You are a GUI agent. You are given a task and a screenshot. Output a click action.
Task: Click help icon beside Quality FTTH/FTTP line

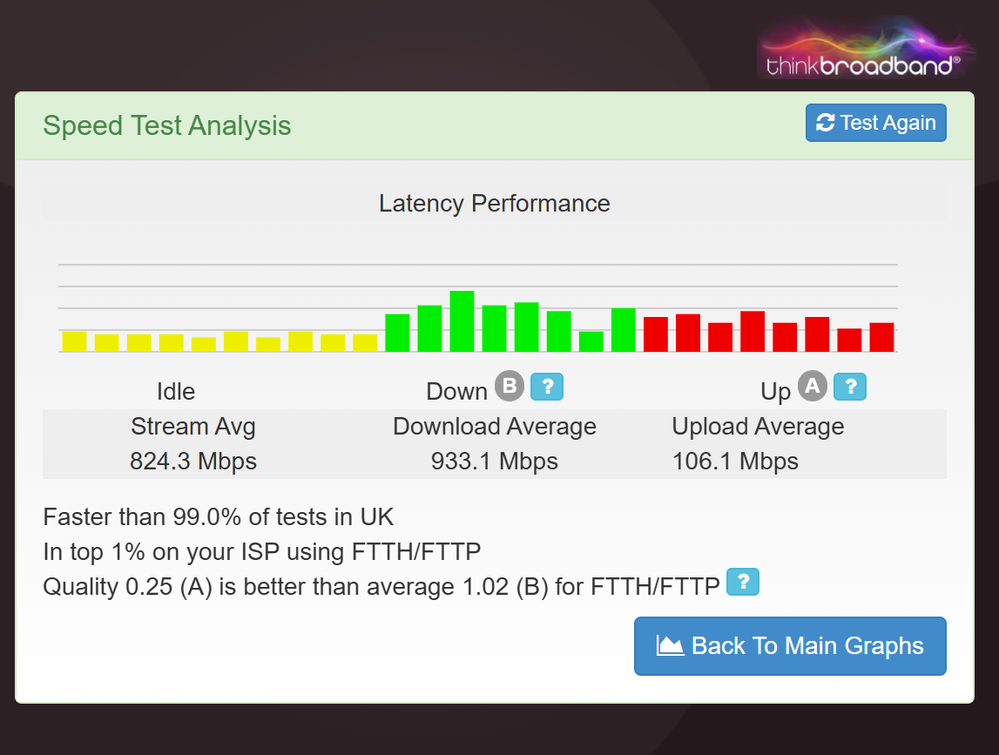(x=742, y=582)
